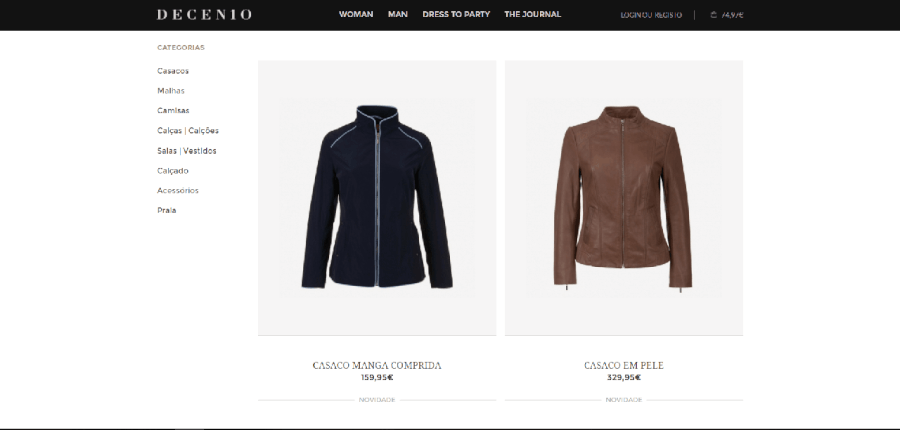This screenshot has width=900, height=430.
Task: Open the brown leather jacket product image
Action: pyautogui.click(x=624, y=197)
